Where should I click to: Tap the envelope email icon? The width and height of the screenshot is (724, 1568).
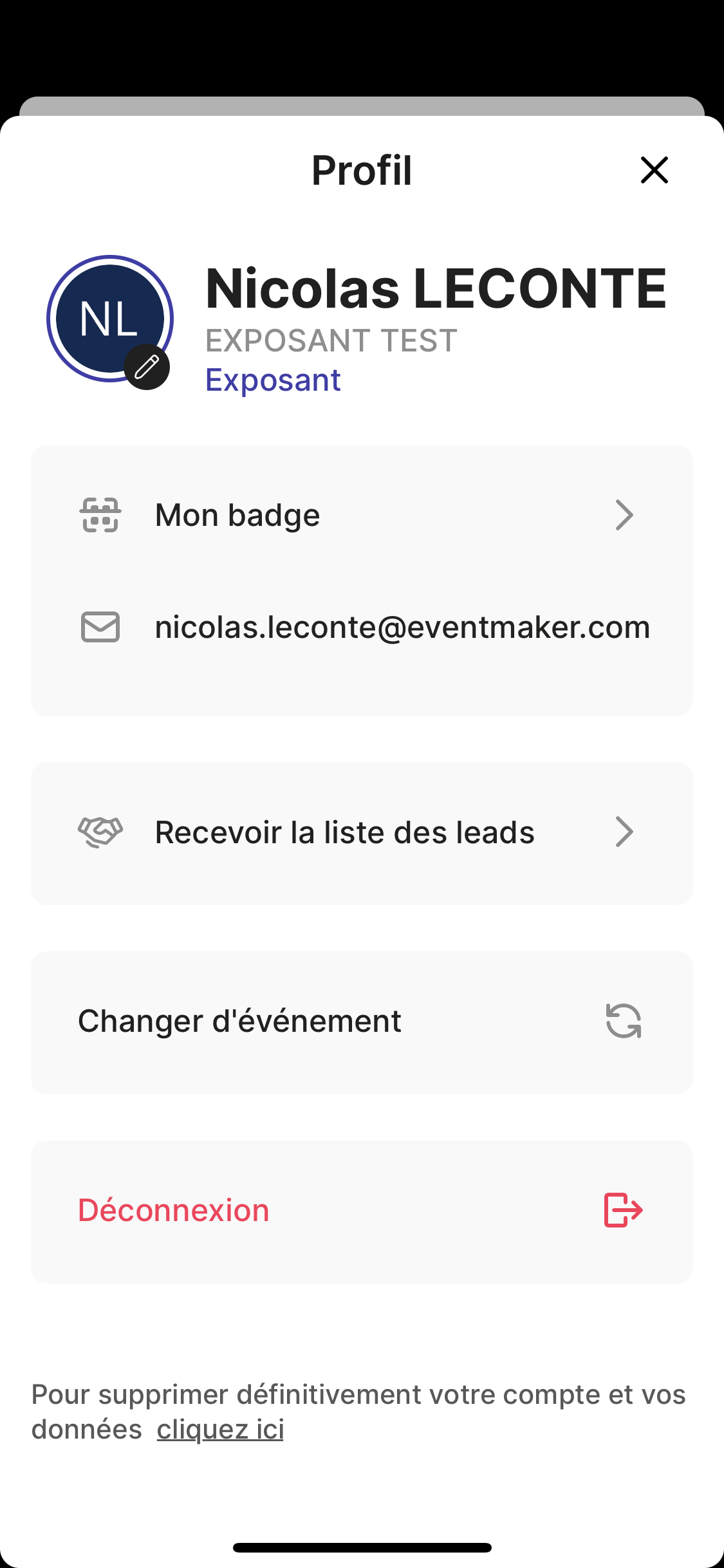pos(100,627)
